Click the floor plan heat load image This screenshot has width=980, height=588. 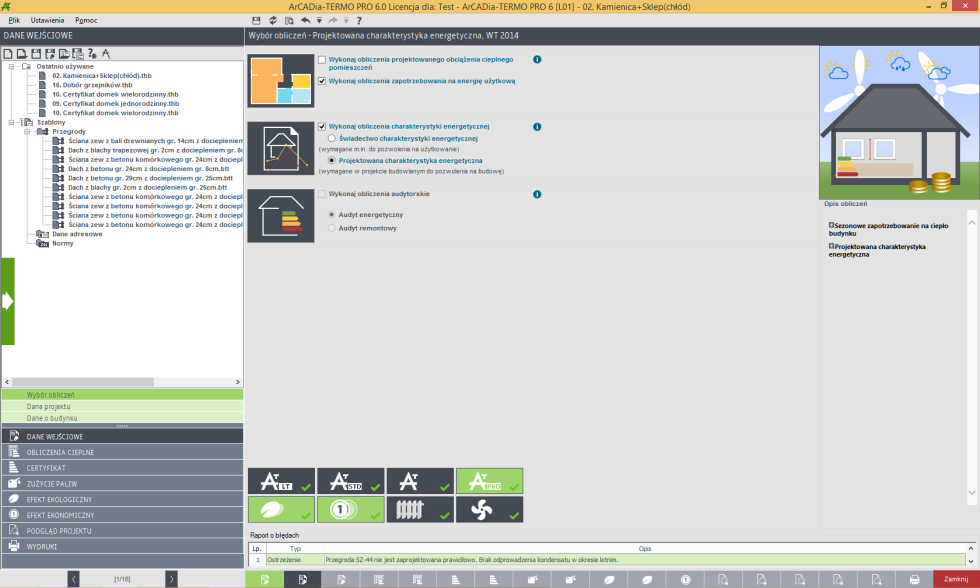(x=281, y=81)
